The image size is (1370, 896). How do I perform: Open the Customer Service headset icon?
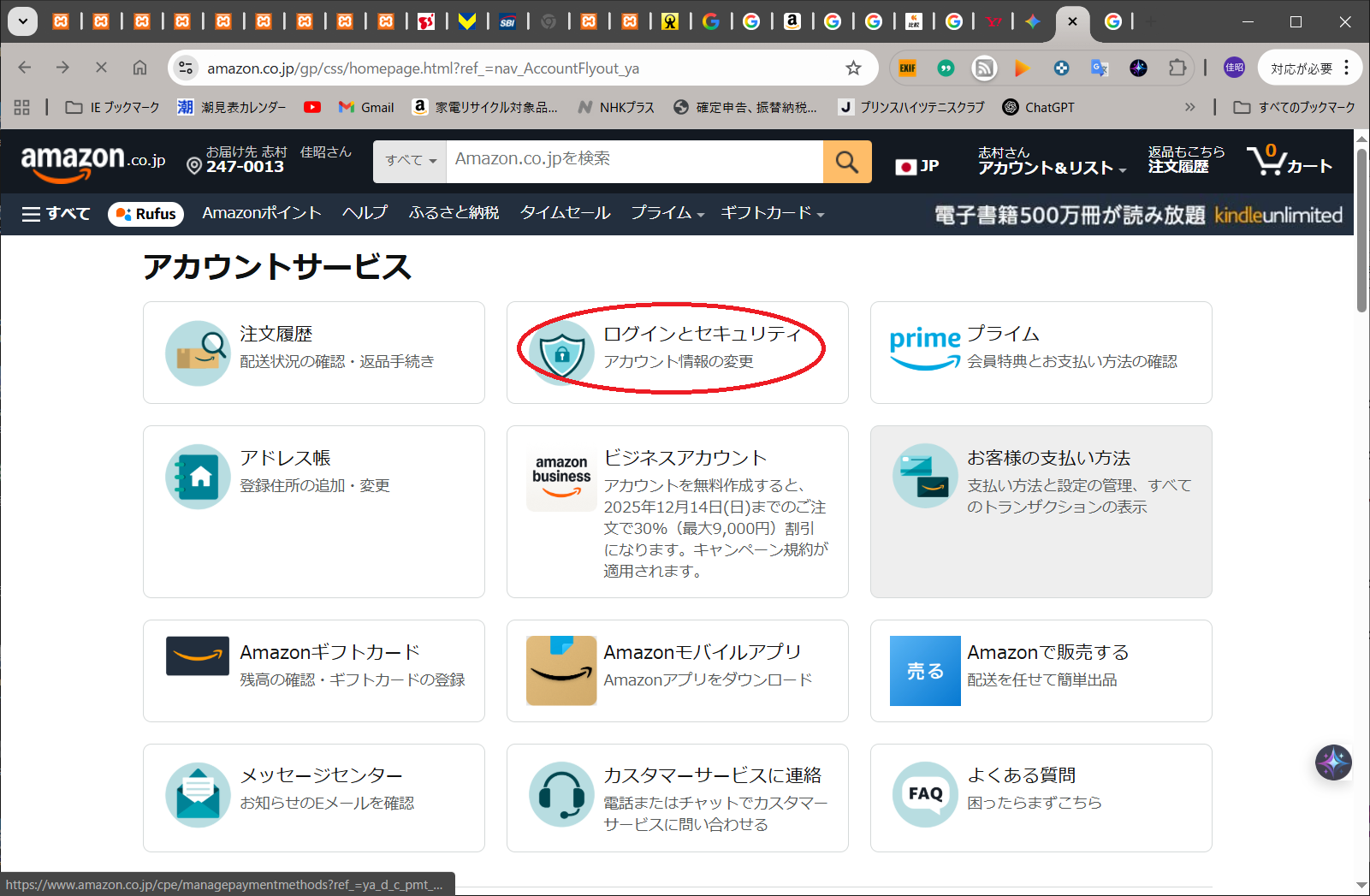coord(561,795)
